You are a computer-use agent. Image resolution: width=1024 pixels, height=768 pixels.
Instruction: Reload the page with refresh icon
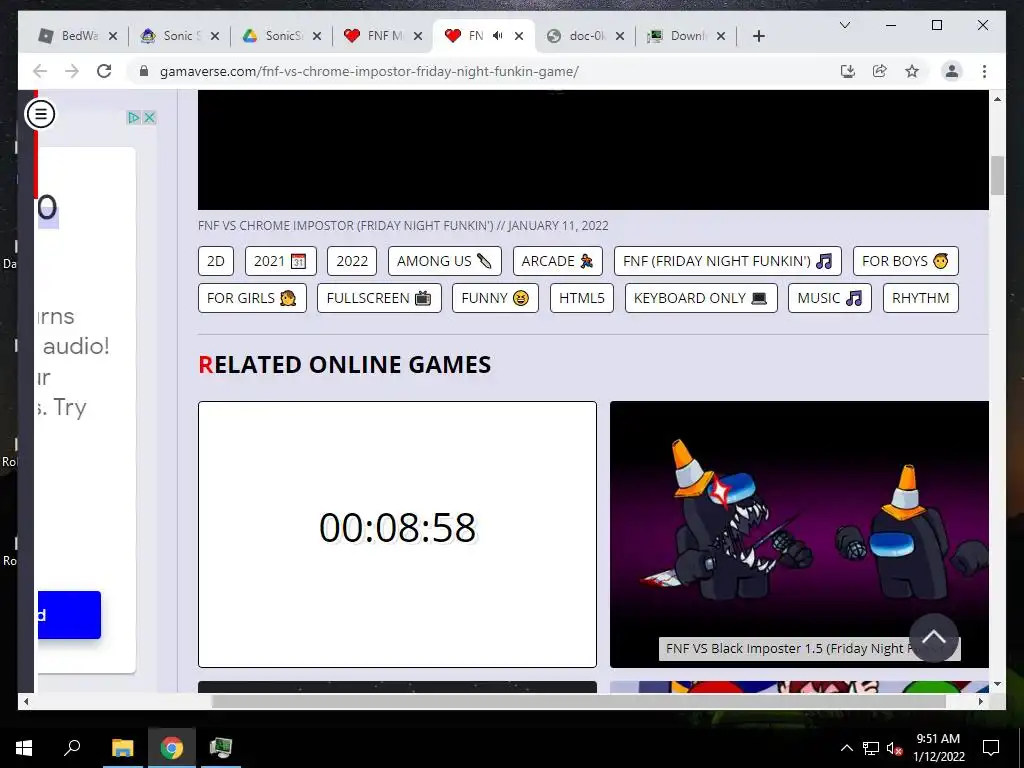pyautogui.click(x=104, y=71)
